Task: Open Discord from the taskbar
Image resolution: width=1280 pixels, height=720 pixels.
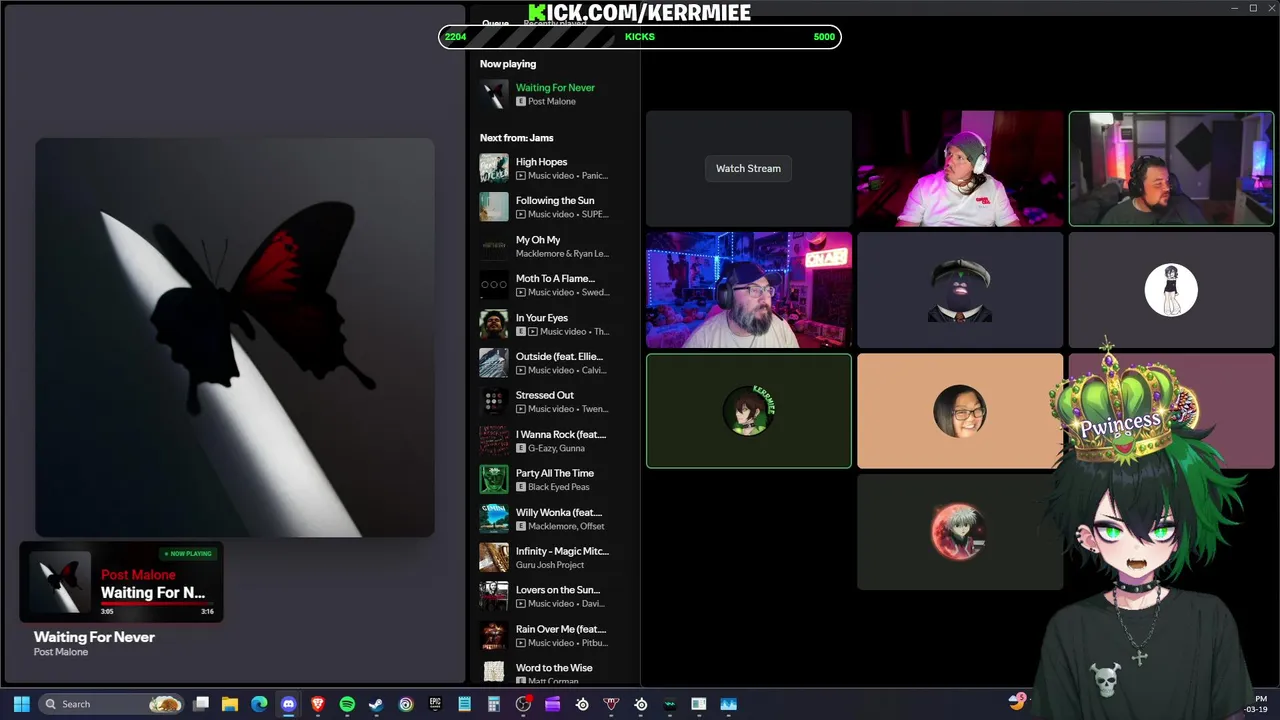Action: pyautogui.click(x=289, y=704)
